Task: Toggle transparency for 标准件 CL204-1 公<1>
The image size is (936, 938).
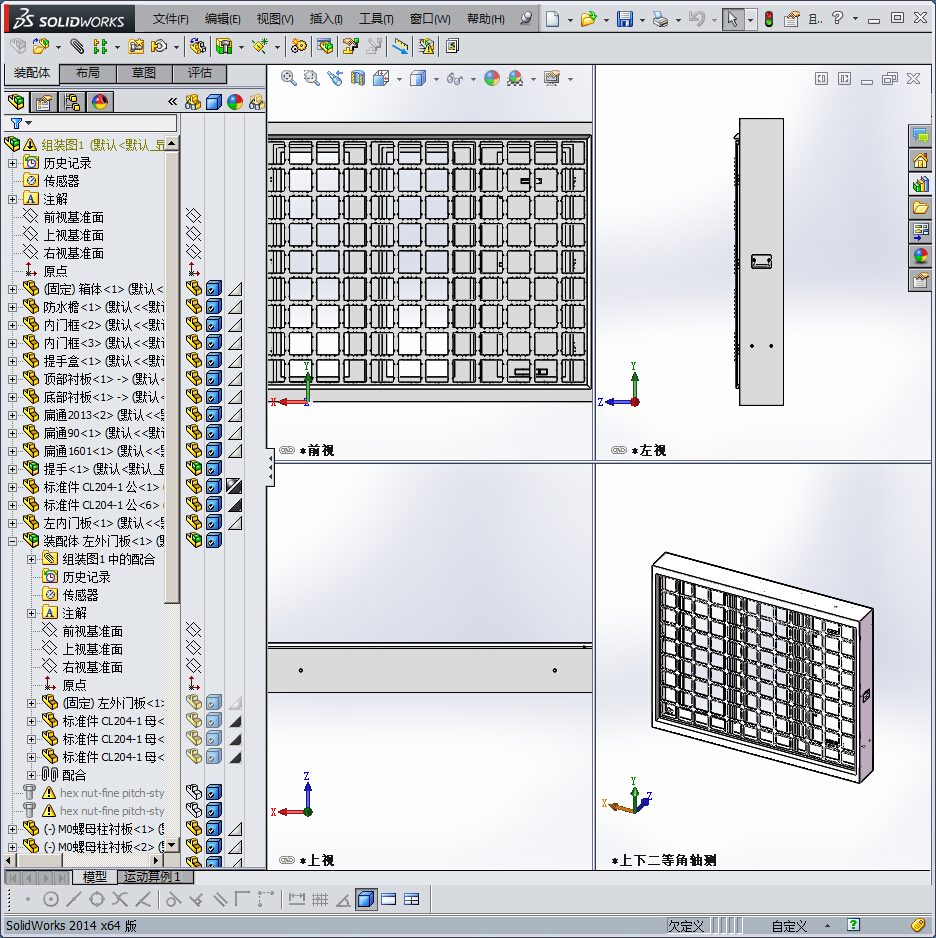Action: 234,486
